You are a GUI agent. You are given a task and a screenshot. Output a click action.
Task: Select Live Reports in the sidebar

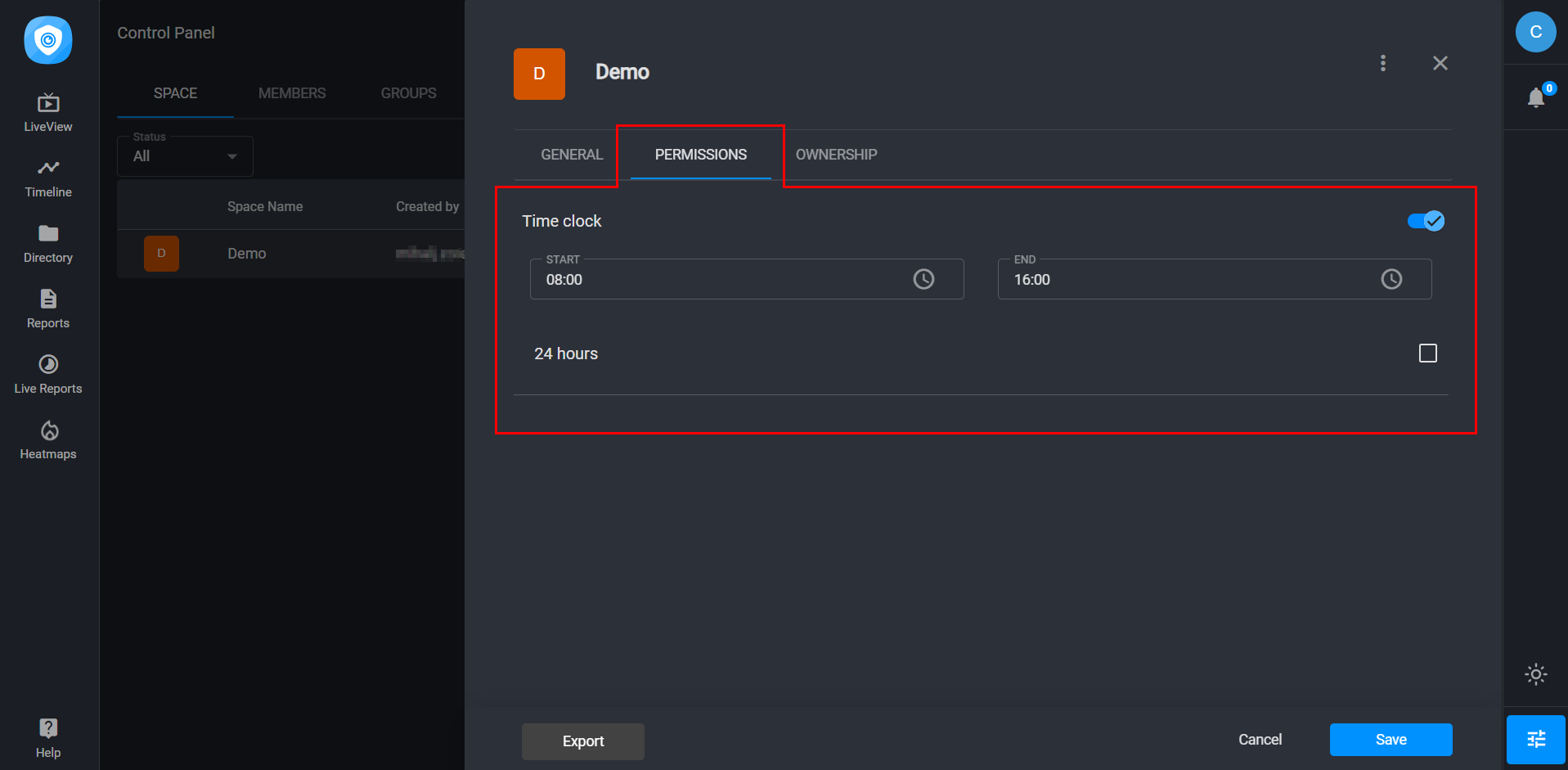click(47, 372)
